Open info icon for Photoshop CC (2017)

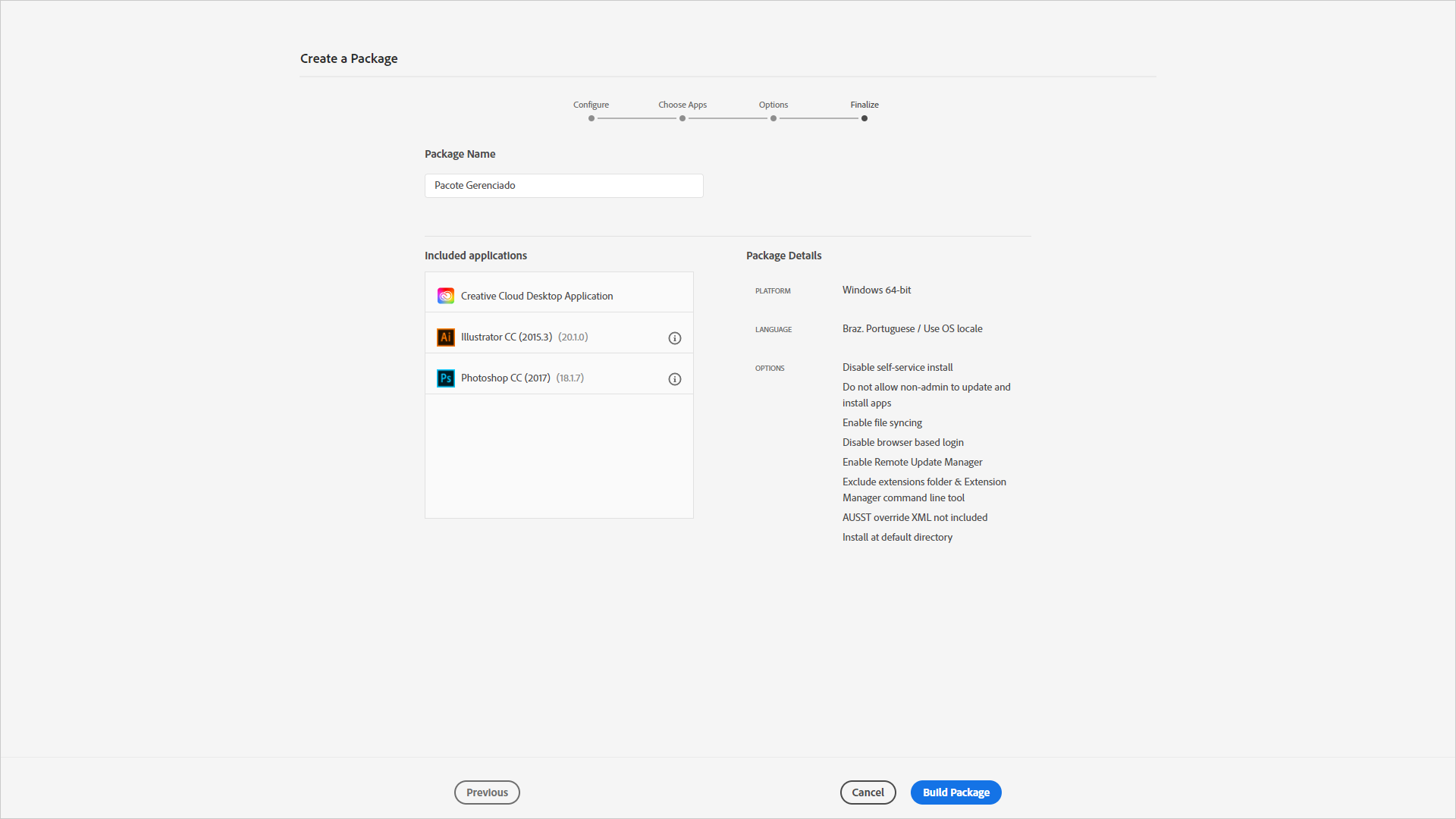pyautogui.click(x=675, y=379)
